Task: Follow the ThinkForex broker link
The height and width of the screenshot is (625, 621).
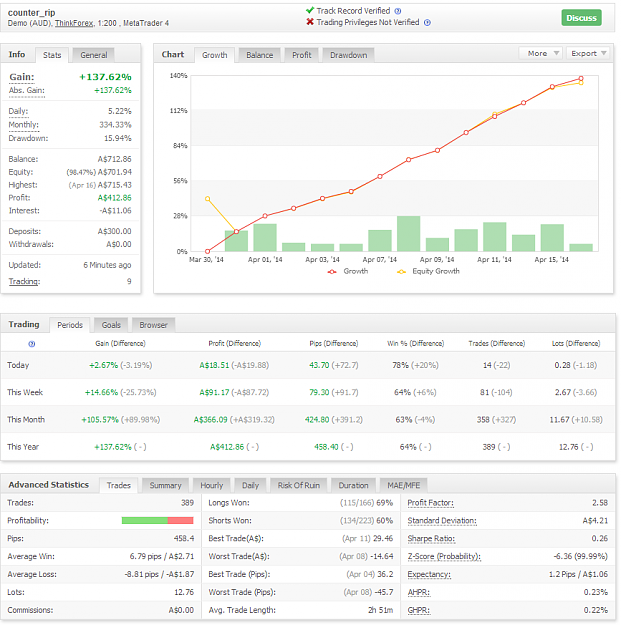Action: [74, 23]
